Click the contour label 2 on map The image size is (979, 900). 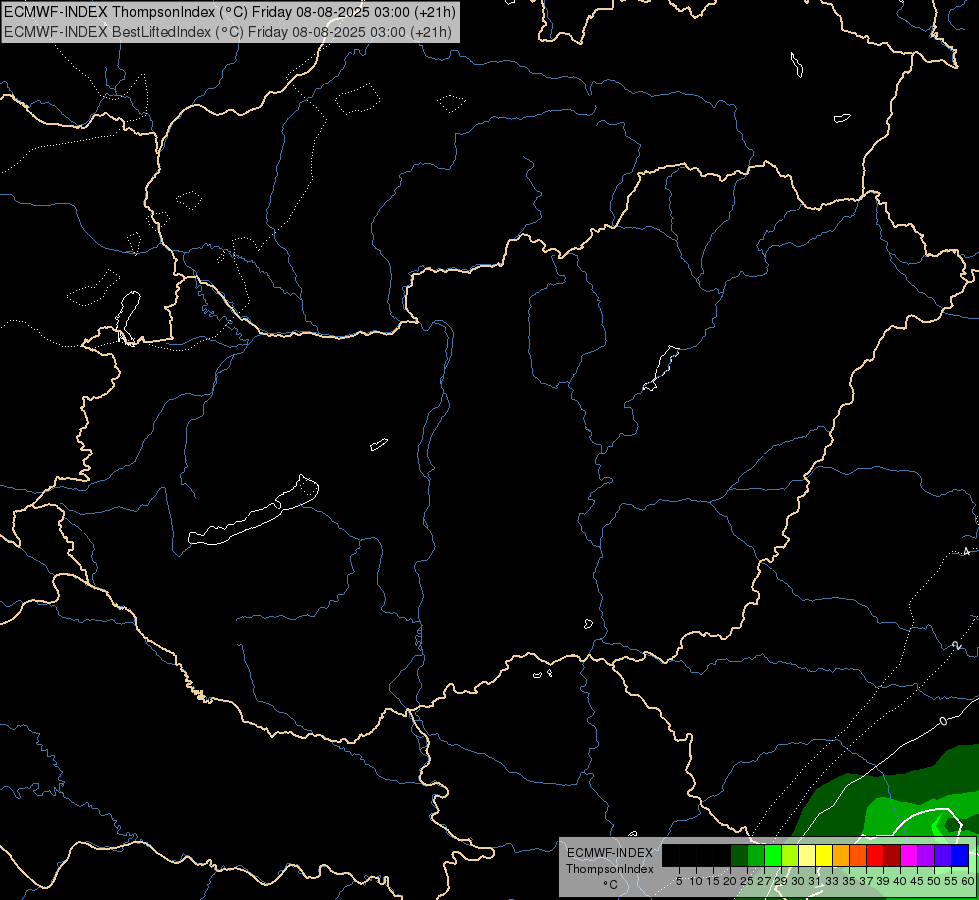pos(957,645)
